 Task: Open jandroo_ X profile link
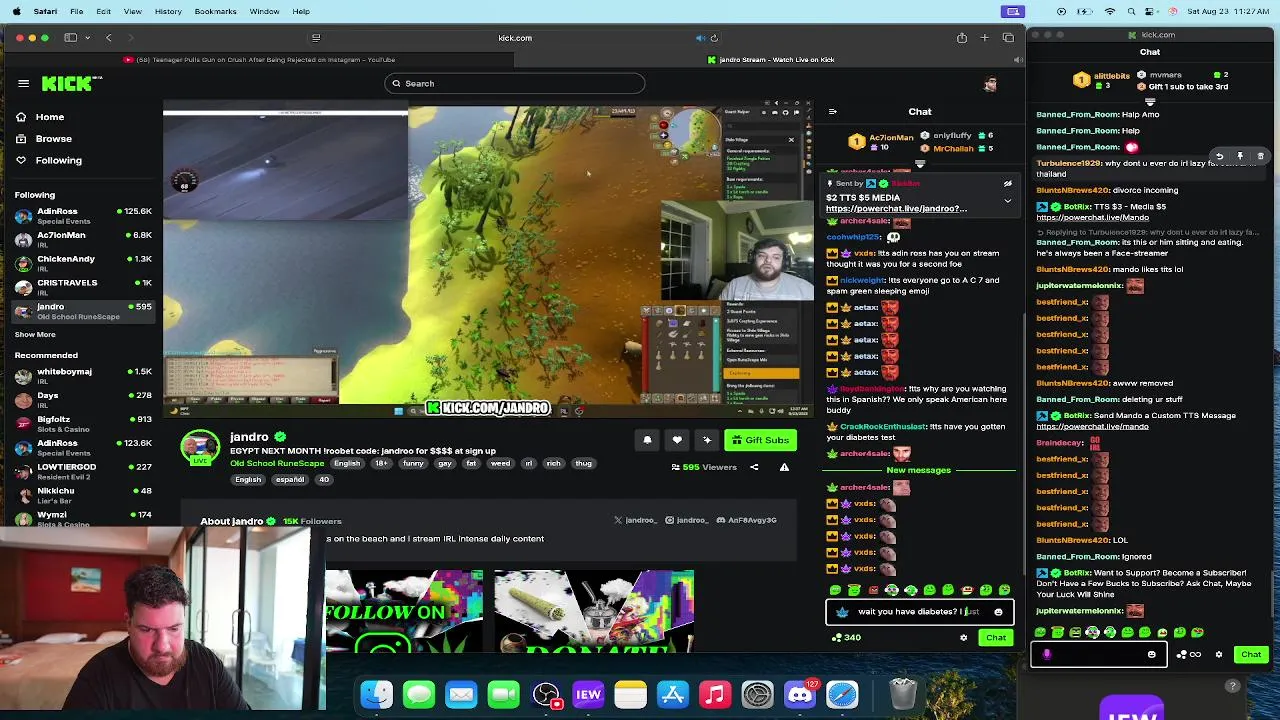click(636, 521)
